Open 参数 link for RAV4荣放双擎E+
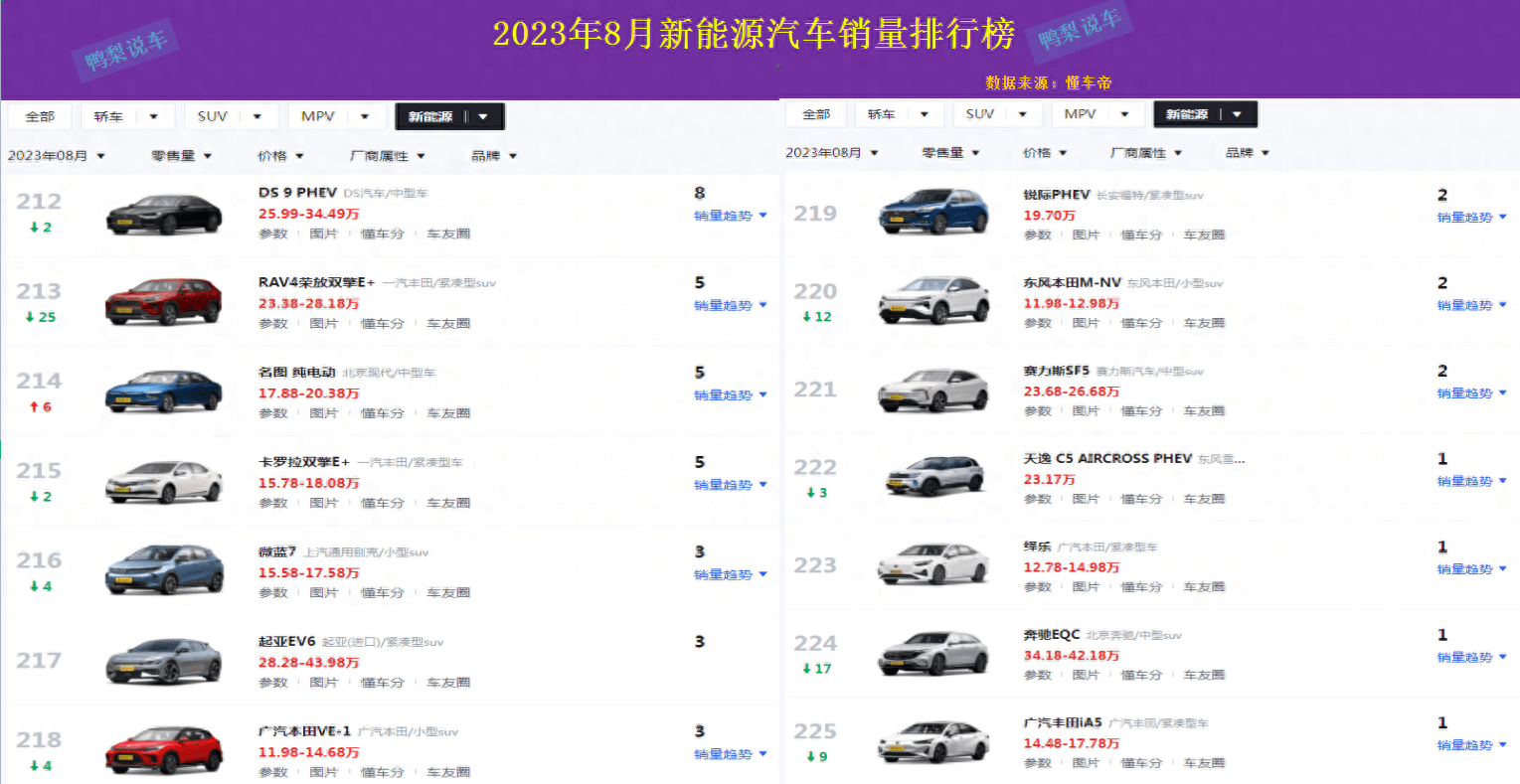1520x784 pixels. tap(273, 324)
